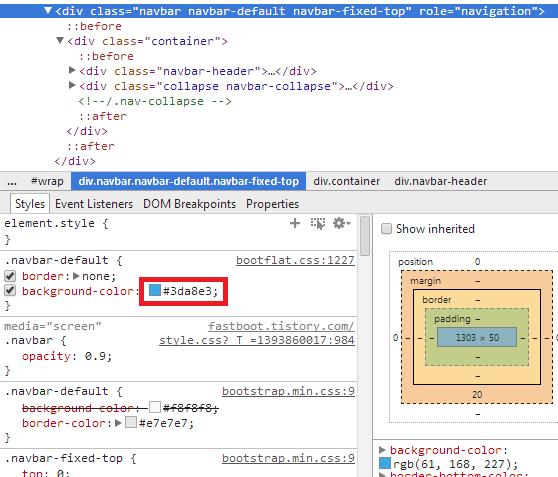Click the computed rgb(61, 168, 227) swatch
This screenshot has width=558, height=477.
click(x=385, y=463)
